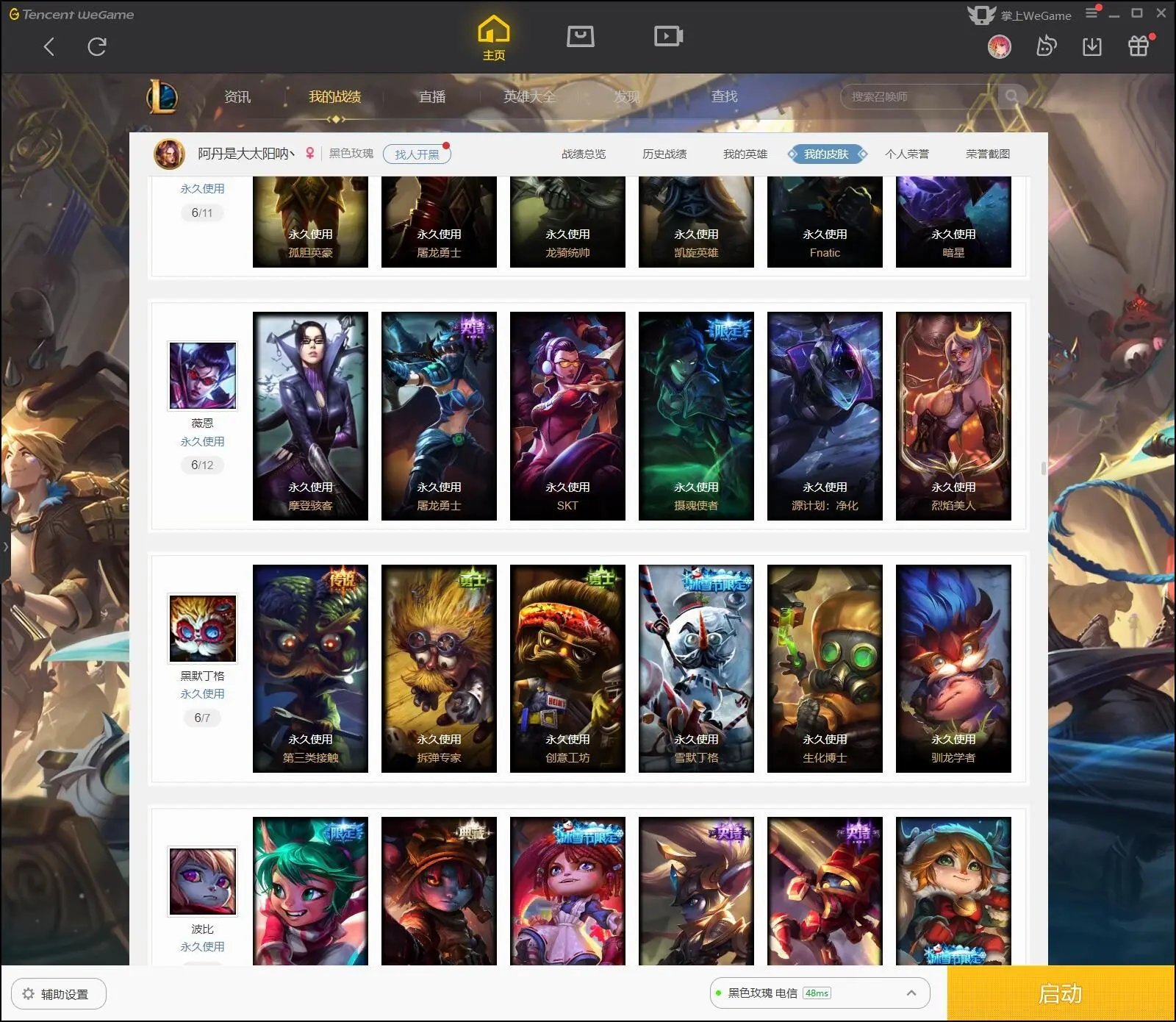1176x1022 pixels.
Task: Open the messages bell icon
Action: [x=1046, y=46]
